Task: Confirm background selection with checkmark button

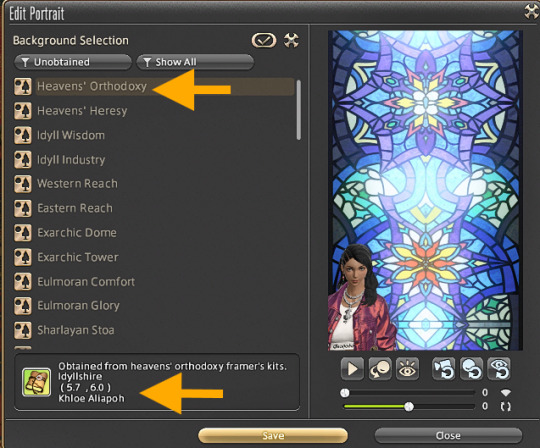Action: click(264, 41)
